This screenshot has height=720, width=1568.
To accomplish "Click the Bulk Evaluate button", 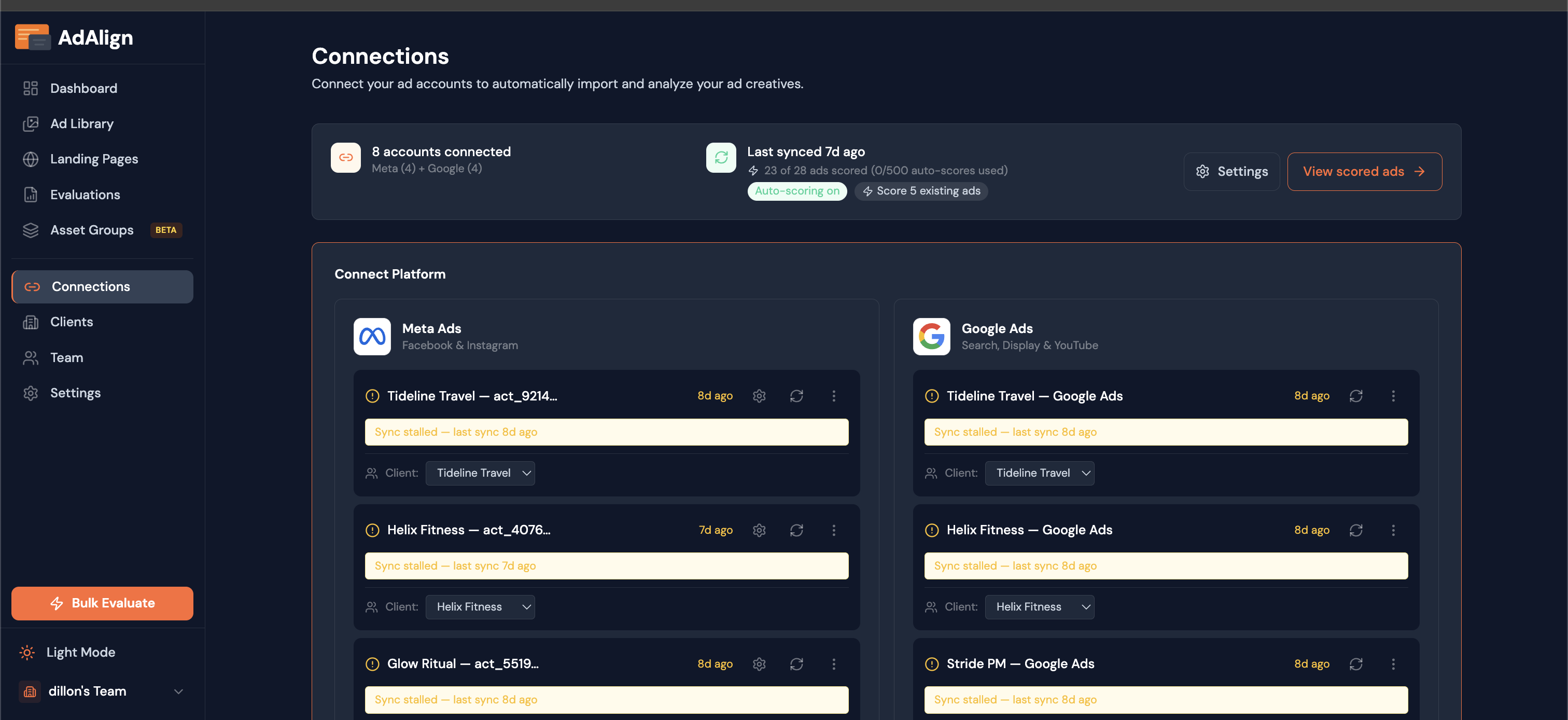I will (102, 603).
